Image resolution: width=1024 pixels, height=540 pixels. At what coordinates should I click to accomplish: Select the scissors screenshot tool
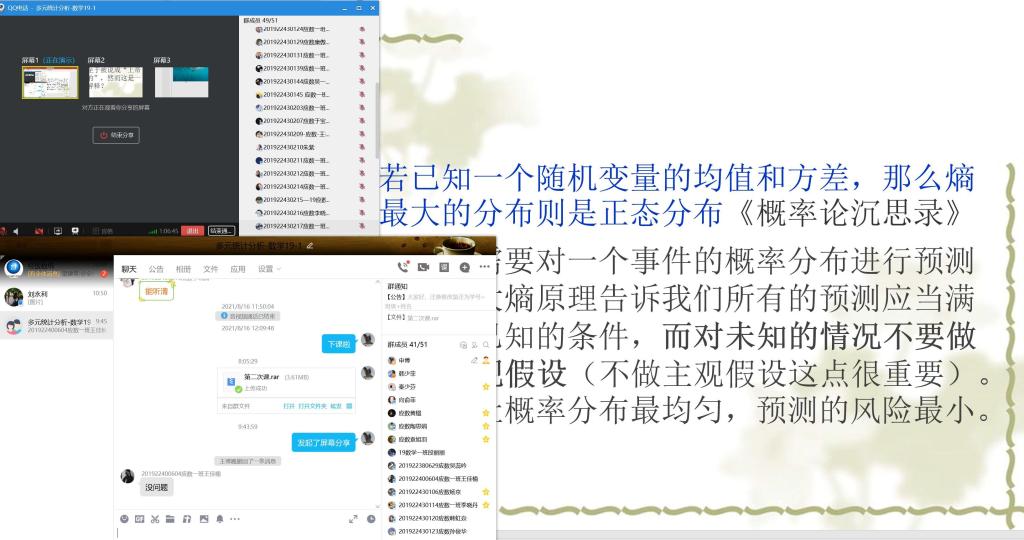(x=155, y=519)
